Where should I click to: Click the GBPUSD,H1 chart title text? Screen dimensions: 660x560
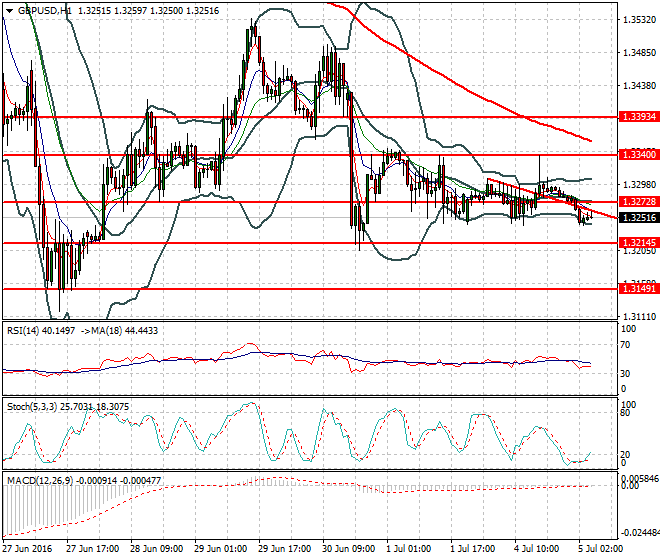click(x=45, y=11)
